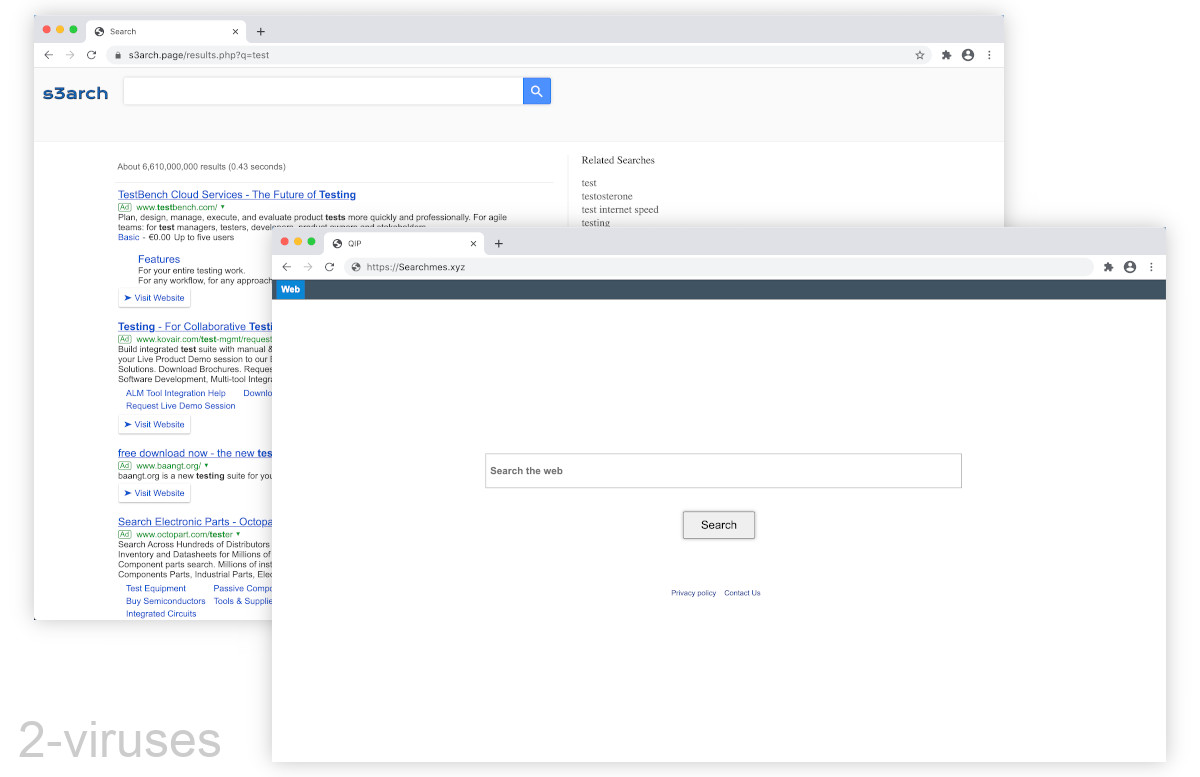Click the reload icon in the Searchmes.xyz toolbar
This screenshot has width=1200, height=777.
pos(329,267)
